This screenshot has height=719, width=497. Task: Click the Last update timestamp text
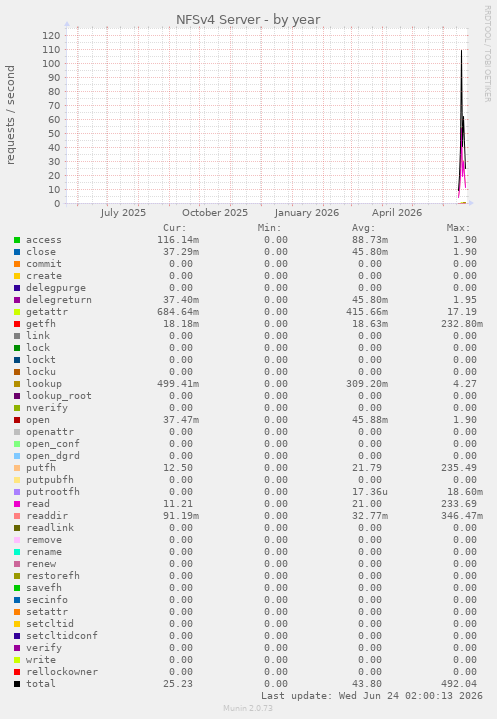372,696
